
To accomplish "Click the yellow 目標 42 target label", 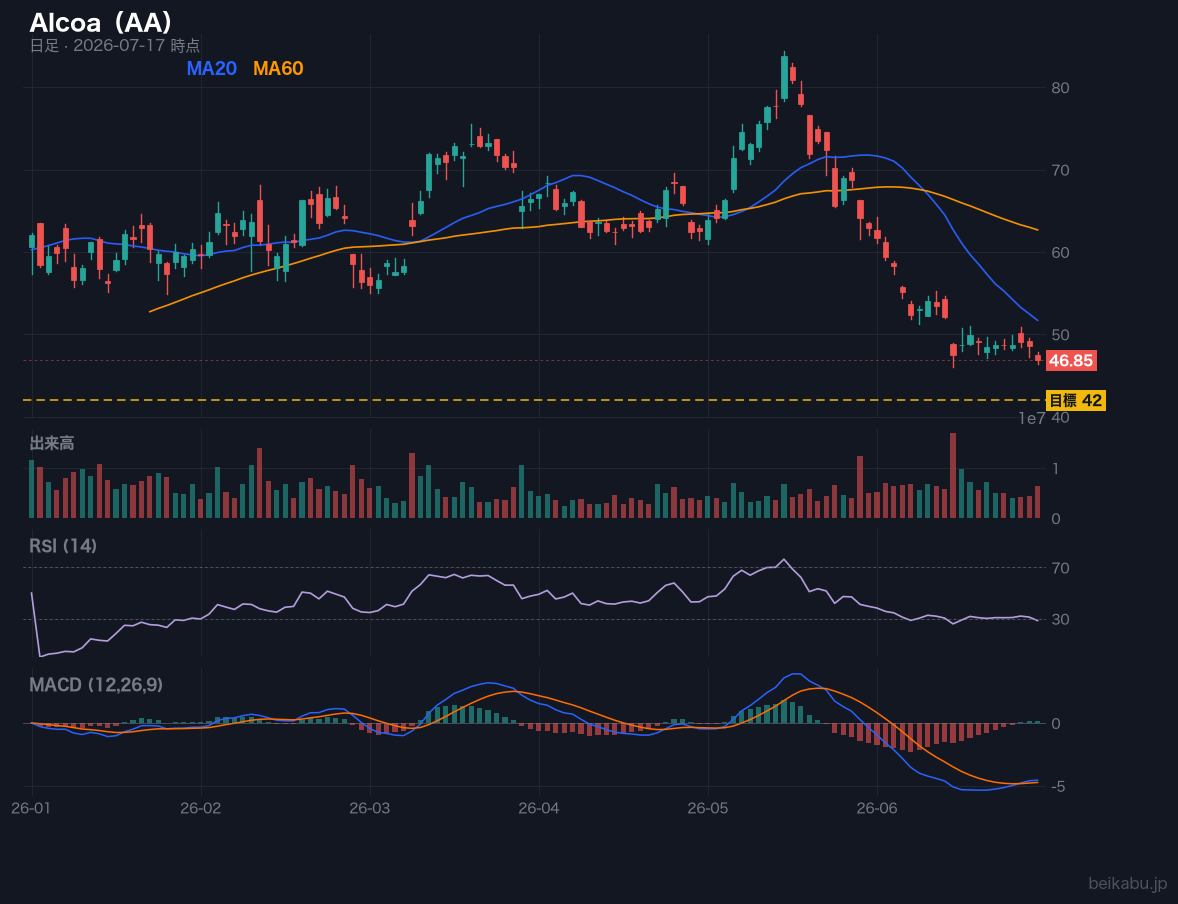I will click(1075, 401).
